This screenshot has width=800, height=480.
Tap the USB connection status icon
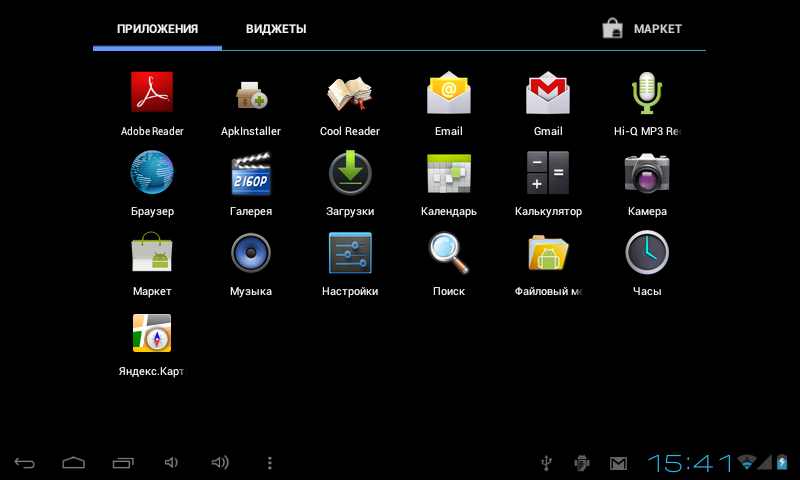546,463
